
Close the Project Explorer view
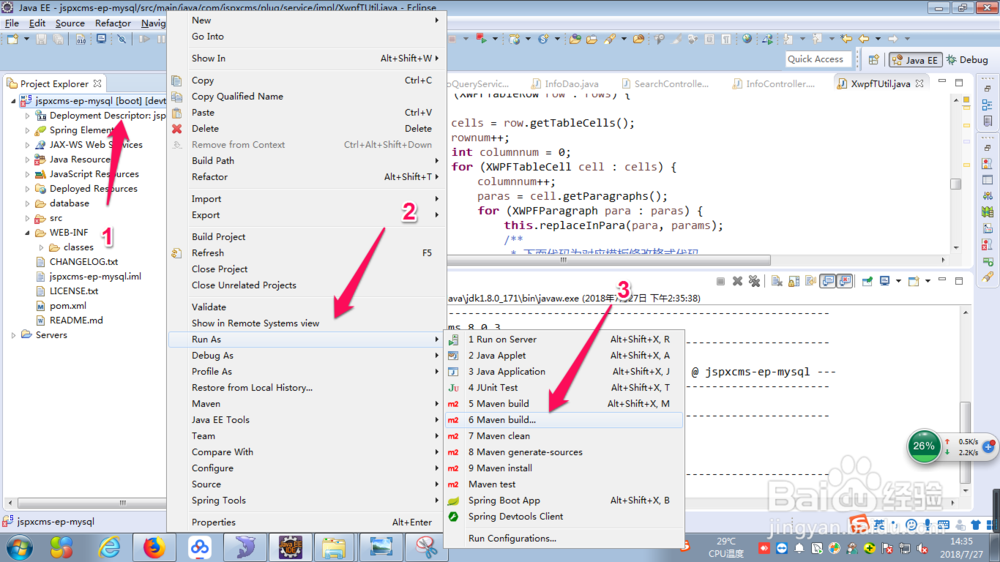[97, 84]
